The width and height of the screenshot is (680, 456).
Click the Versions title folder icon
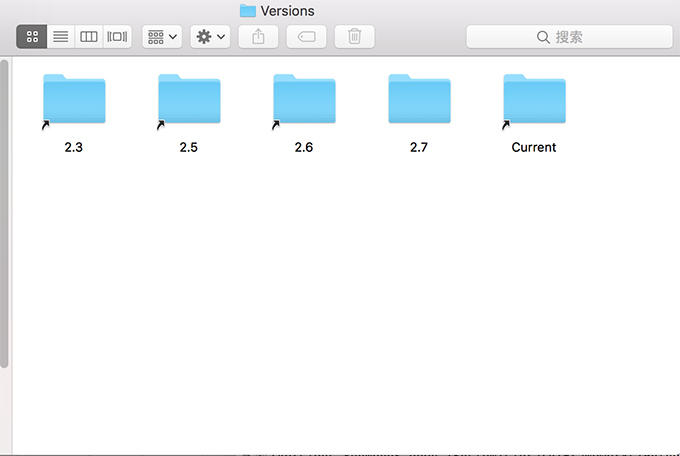(248, 11)
